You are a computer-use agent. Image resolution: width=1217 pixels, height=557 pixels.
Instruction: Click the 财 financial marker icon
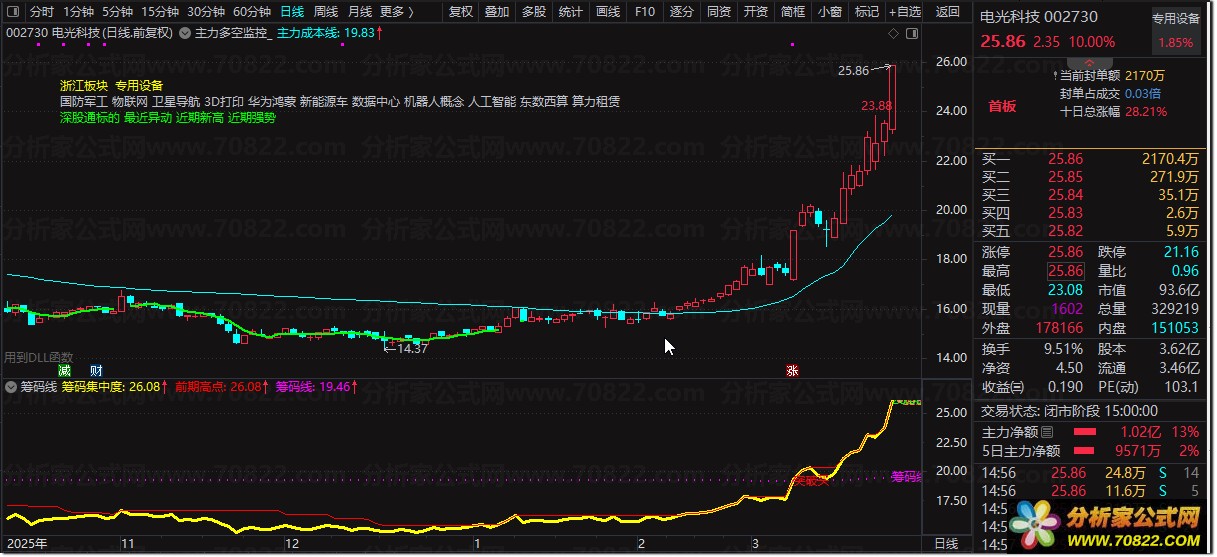click(95, 371)
